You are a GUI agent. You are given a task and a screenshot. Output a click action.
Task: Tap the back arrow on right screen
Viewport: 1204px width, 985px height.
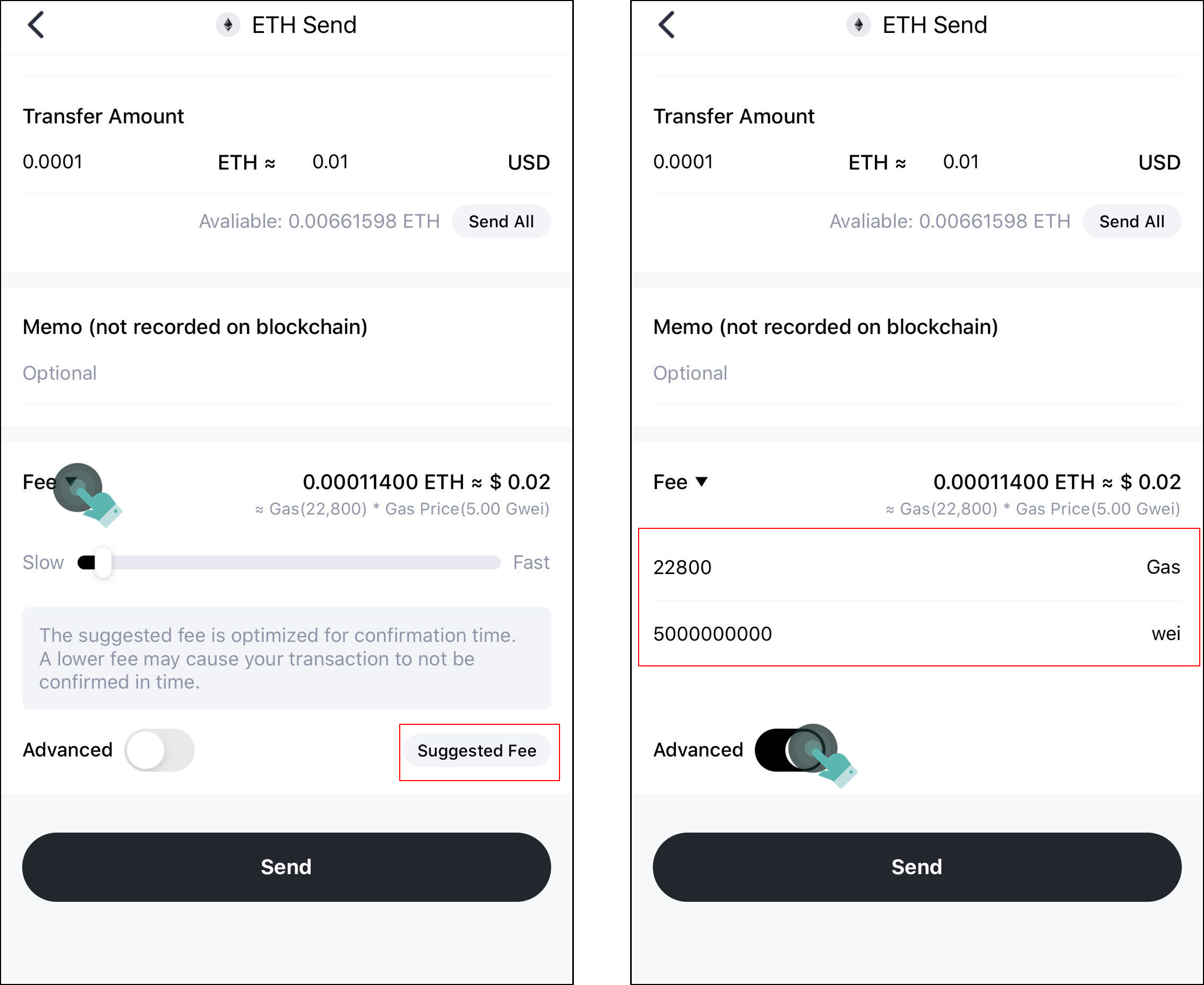[x=666, y=25]
